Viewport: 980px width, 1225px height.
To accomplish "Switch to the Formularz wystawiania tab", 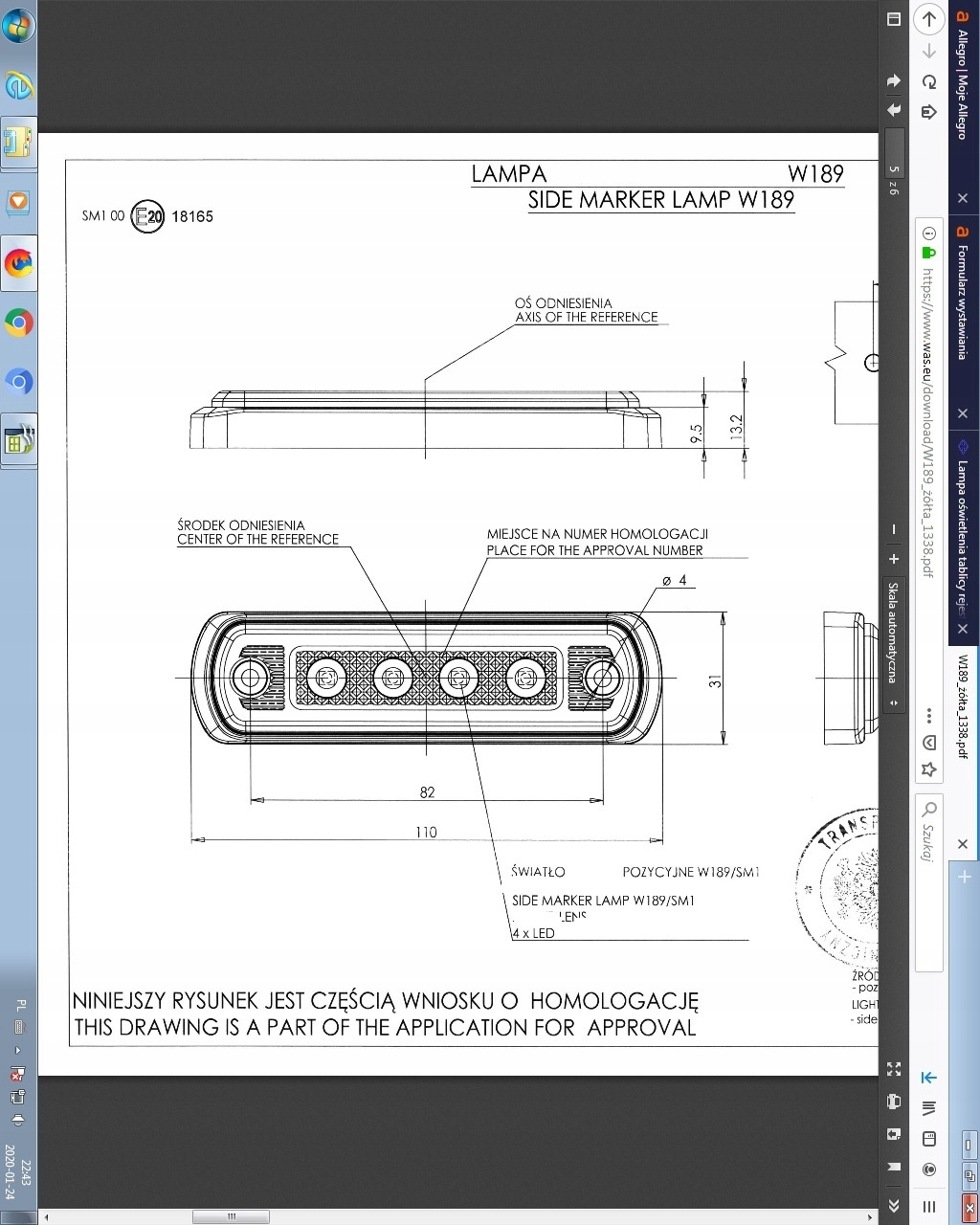I will [964, 323].
